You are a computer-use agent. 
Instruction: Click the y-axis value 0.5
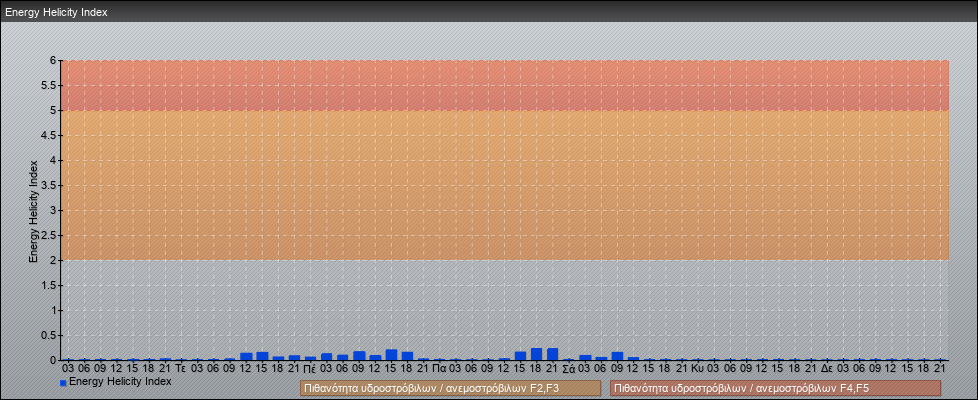50,335
